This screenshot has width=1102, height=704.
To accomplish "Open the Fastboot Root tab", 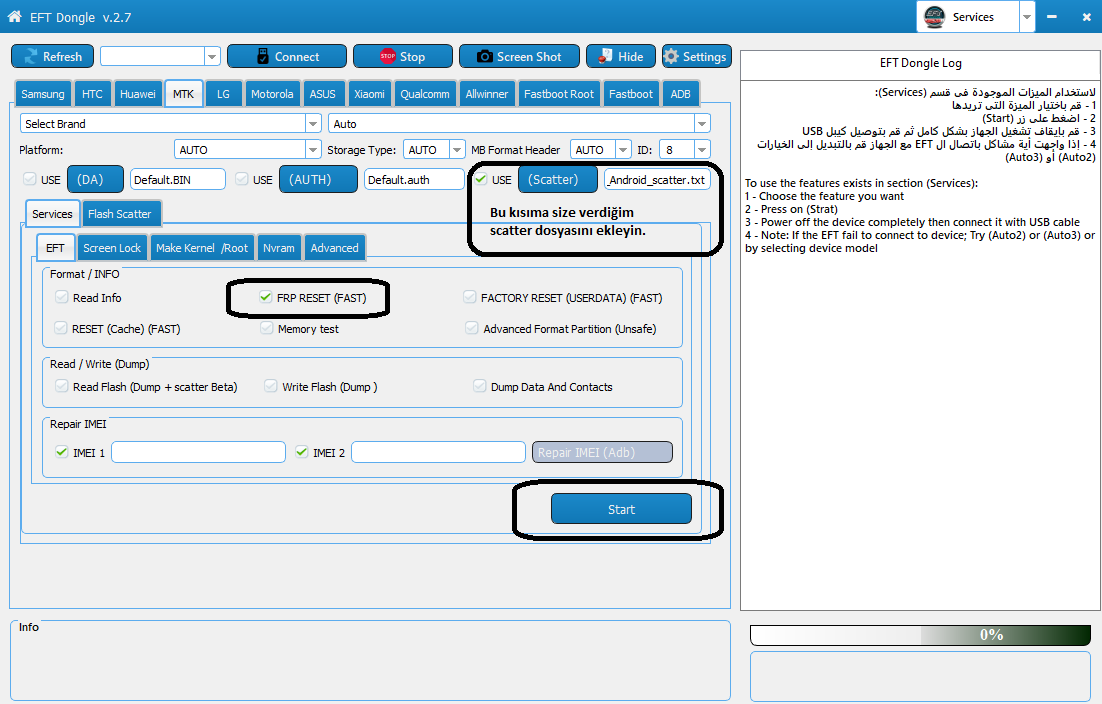I will tap(559, 94).
